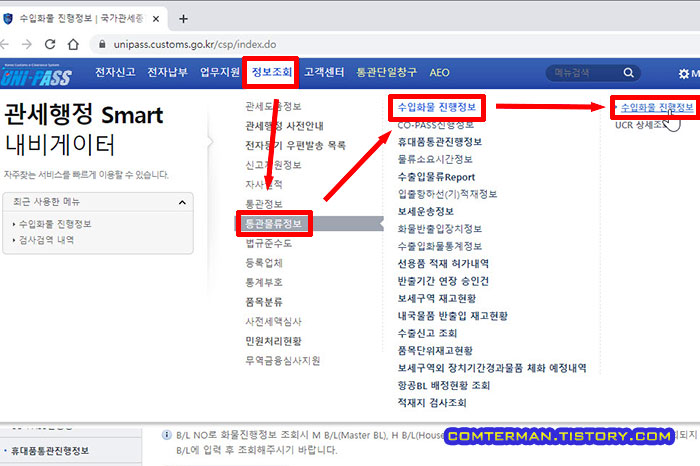
Task: Click 보세구역외 장치기간경과물품 체화 예정내역 link
Action: point(492,368)
